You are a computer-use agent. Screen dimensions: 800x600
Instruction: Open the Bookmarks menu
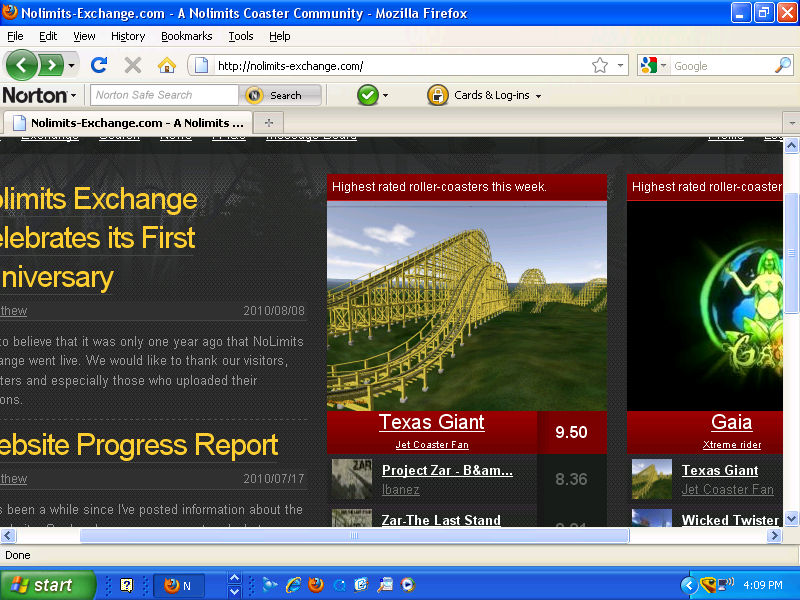(x=187, y=36)
